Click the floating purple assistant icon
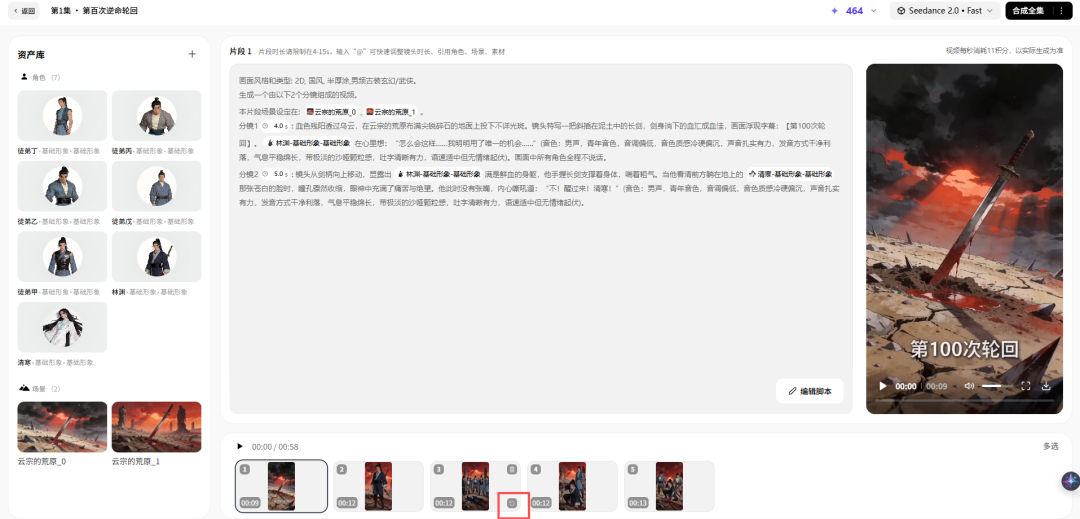The image size is (1080, 519). (x=1070, y=481)
